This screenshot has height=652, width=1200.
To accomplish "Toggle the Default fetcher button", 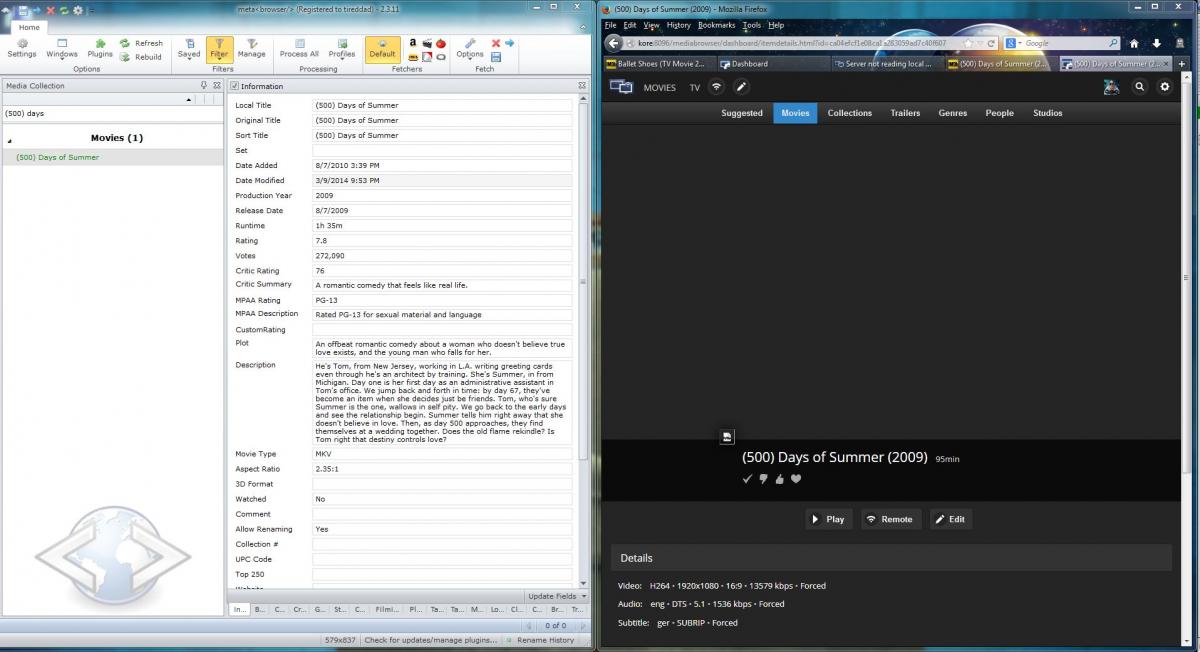I will 382,49.
